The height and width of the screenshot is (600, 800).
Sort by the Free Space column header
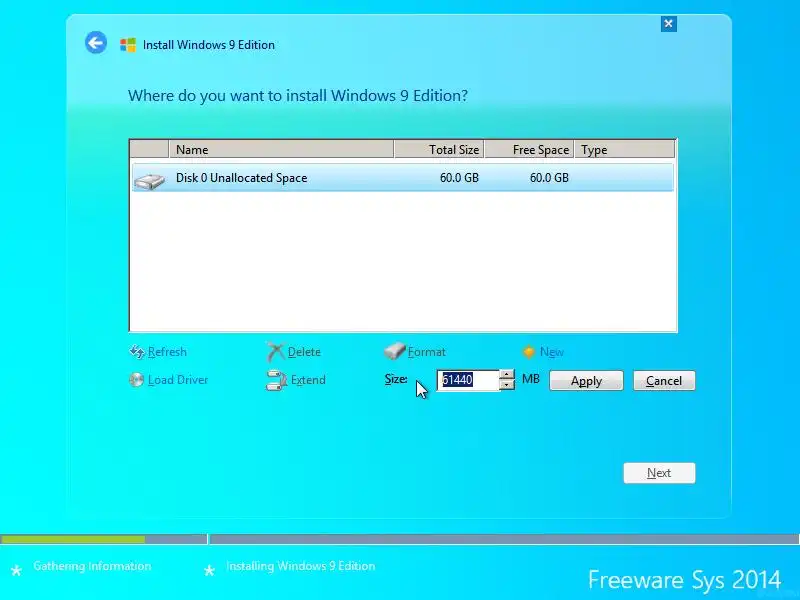(529, 149)
